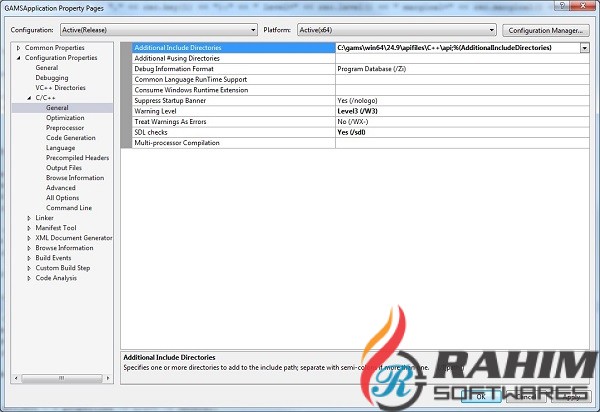Select the Code Generation tree item
This screenshot has height=412, width=600.
tap(70, 138)
